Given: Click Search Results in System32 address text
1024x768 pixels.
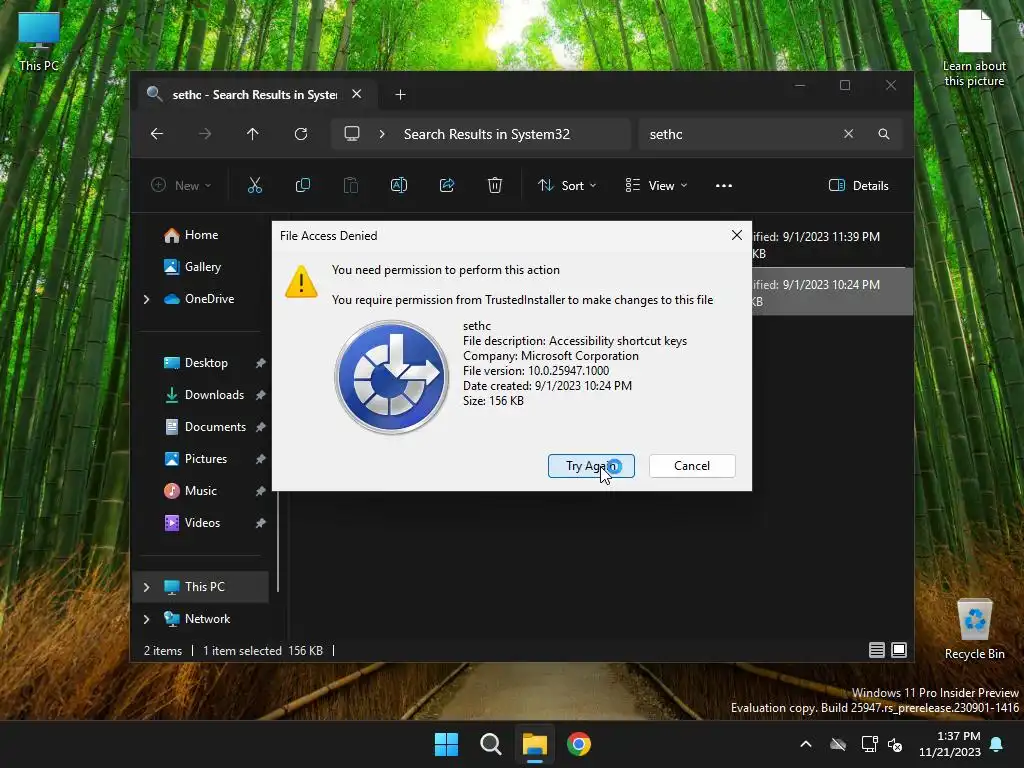Looking at the screenshot, I should click(487, 134).
